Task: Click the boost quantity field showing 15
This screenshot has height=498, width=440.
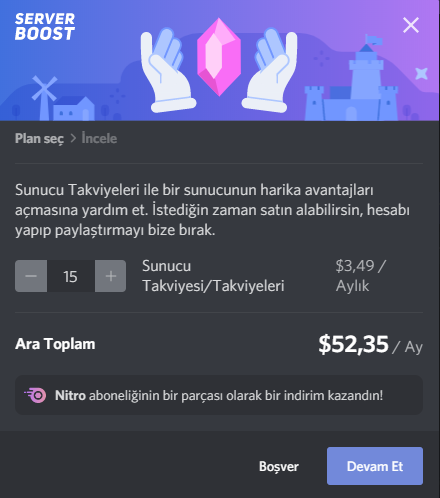Action: tap(71, 276)
